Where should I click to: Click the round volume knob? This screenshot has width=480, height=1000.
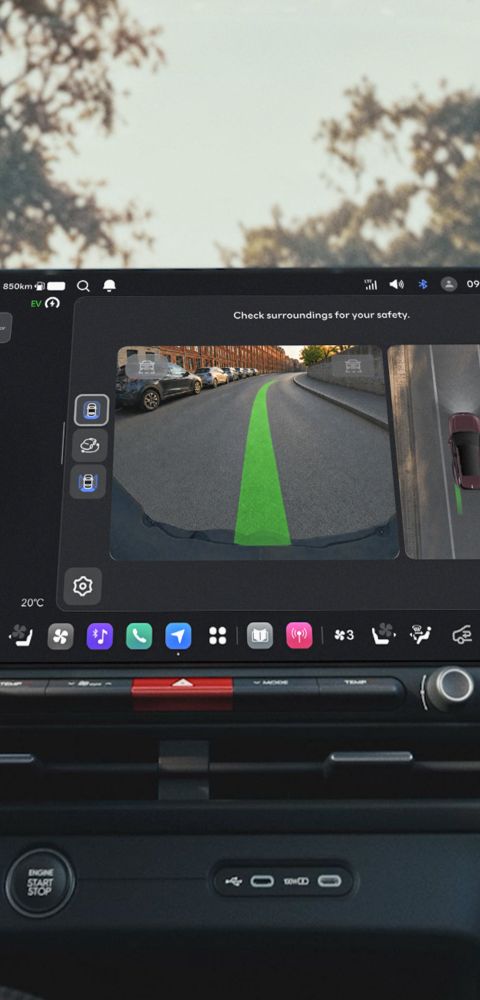click(x=451, y=687)
